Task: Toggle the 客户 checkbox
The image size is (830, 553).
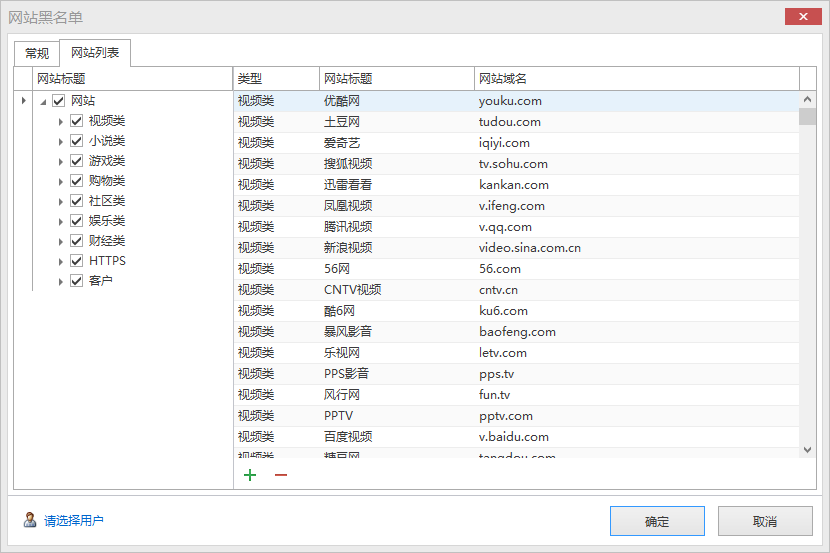Action: tap(76, 281)
